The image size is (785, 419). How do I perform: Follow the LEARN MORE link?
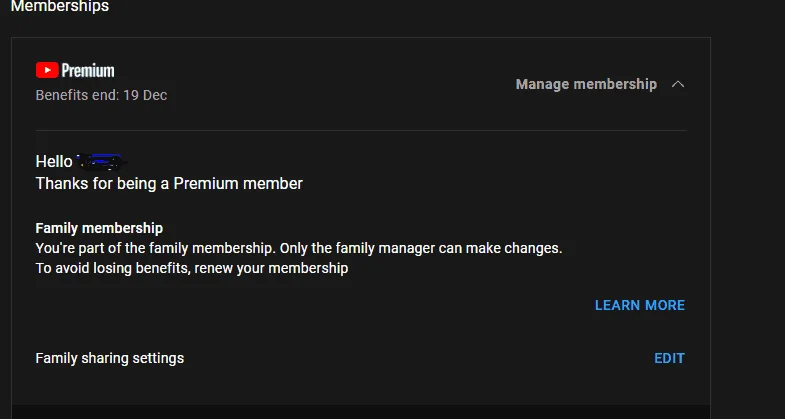point(640,305)
